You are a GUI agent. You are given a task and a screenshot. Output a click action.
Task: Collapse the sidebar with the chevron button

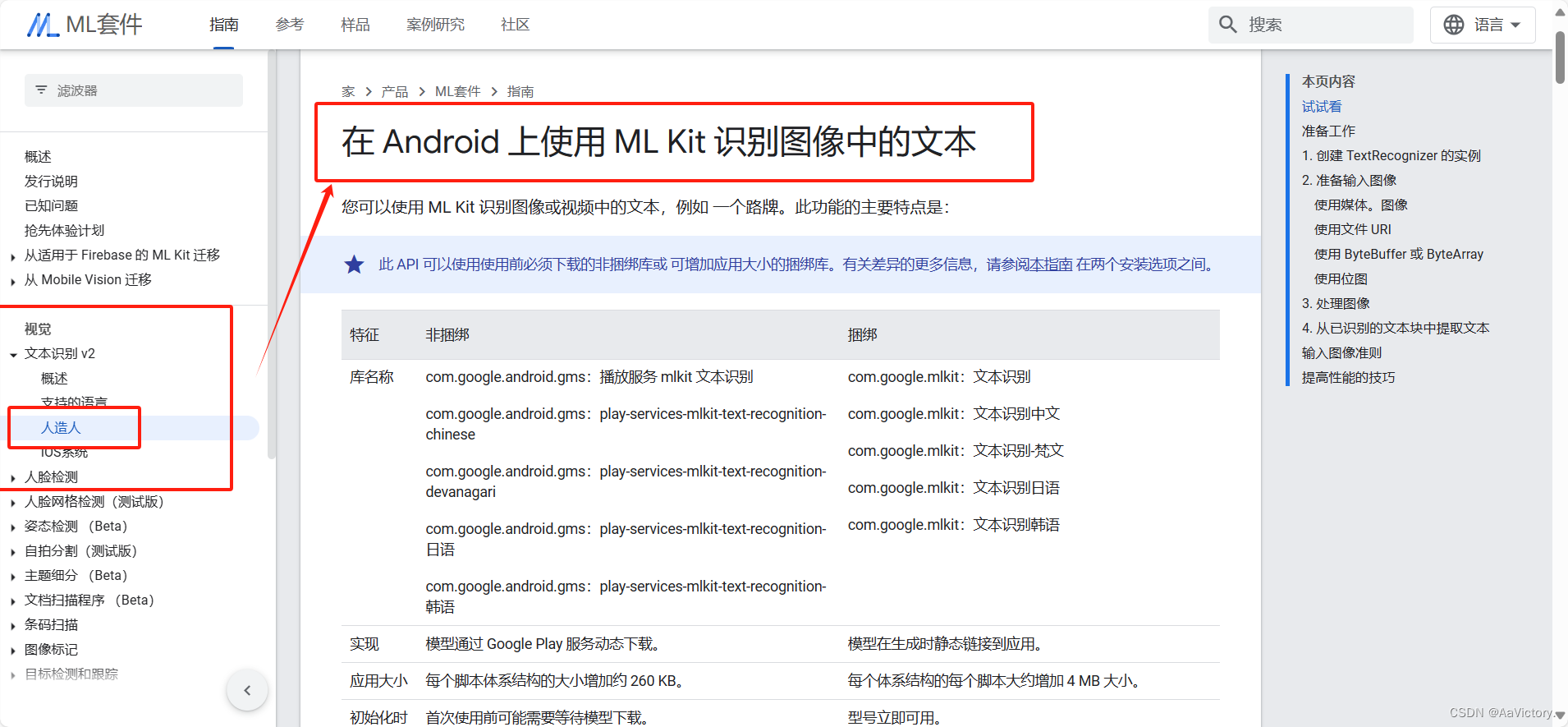pos(247,691)
